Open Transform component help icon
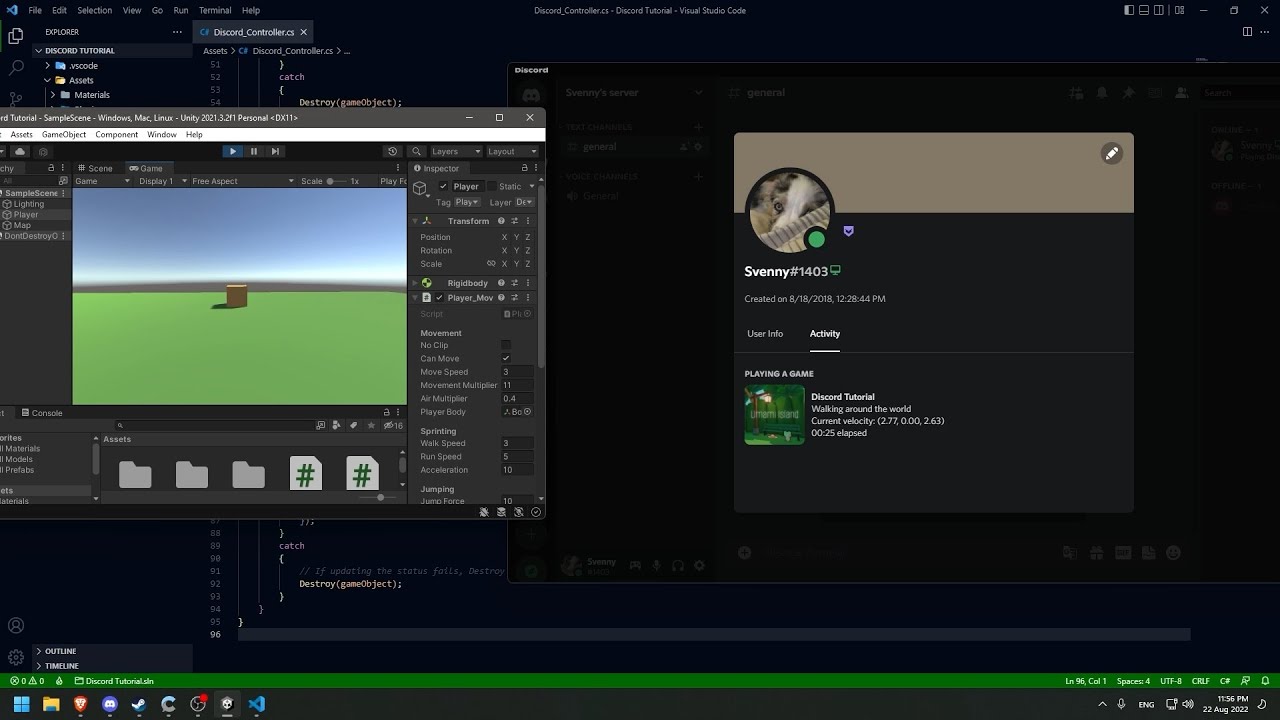This screenshot has width=1280, height=720. (501, 221)
